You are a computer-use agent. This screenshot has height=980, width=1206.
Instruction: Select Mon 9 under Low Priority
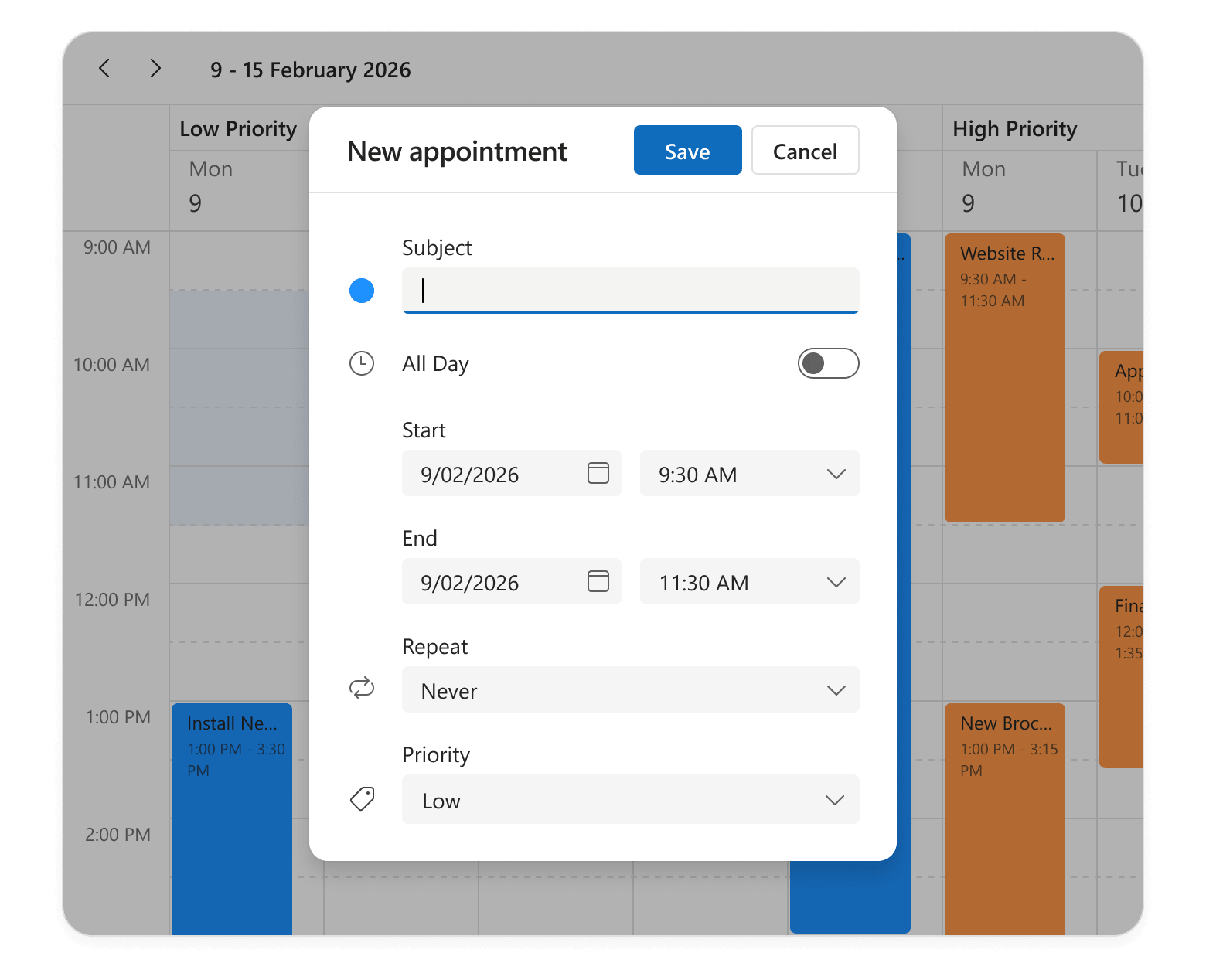[240, 190]
